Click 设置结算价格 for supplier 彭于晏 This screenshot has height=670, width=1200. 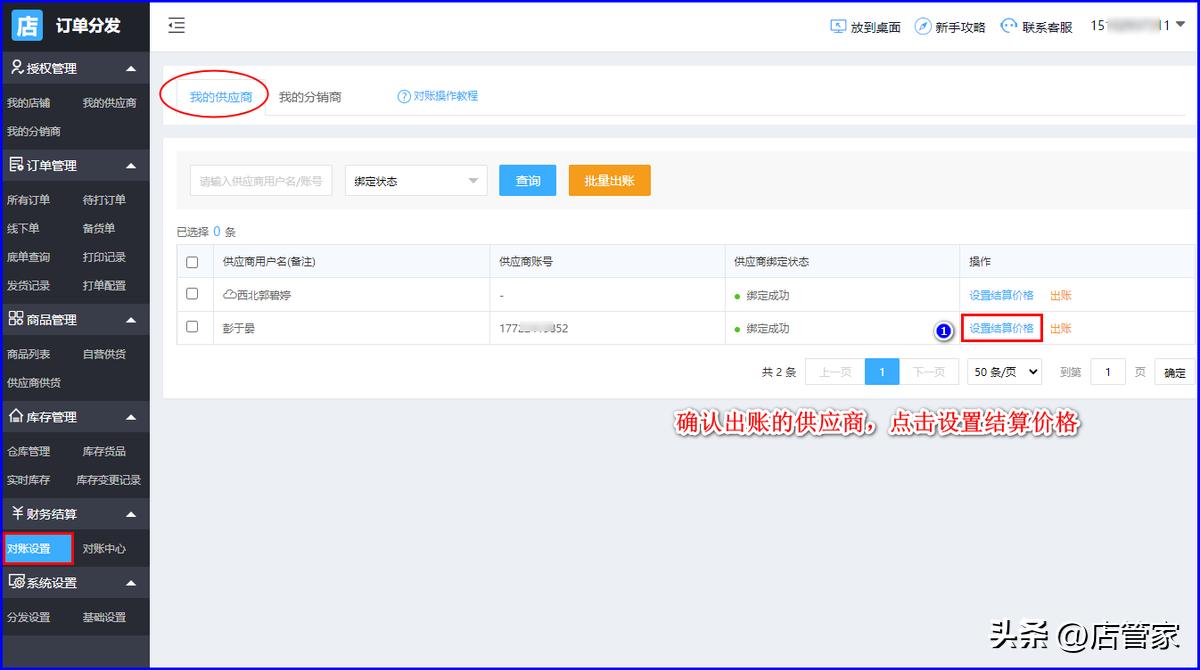[1004, 328]
